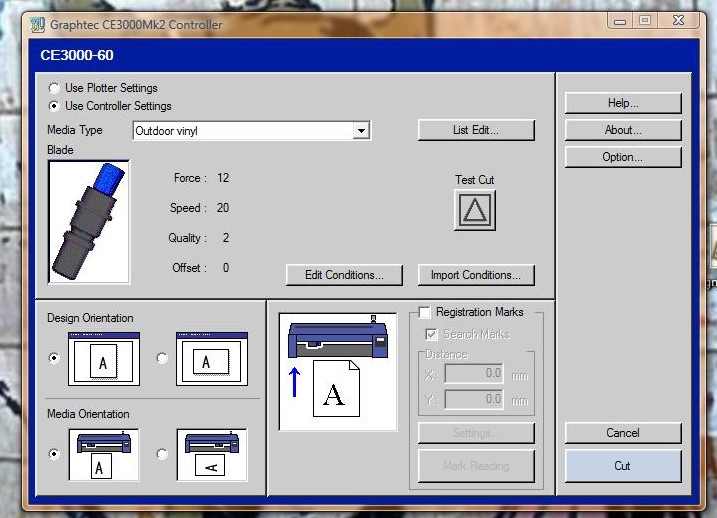
Task: Click the blade holder image
Action: pos(89,222)
